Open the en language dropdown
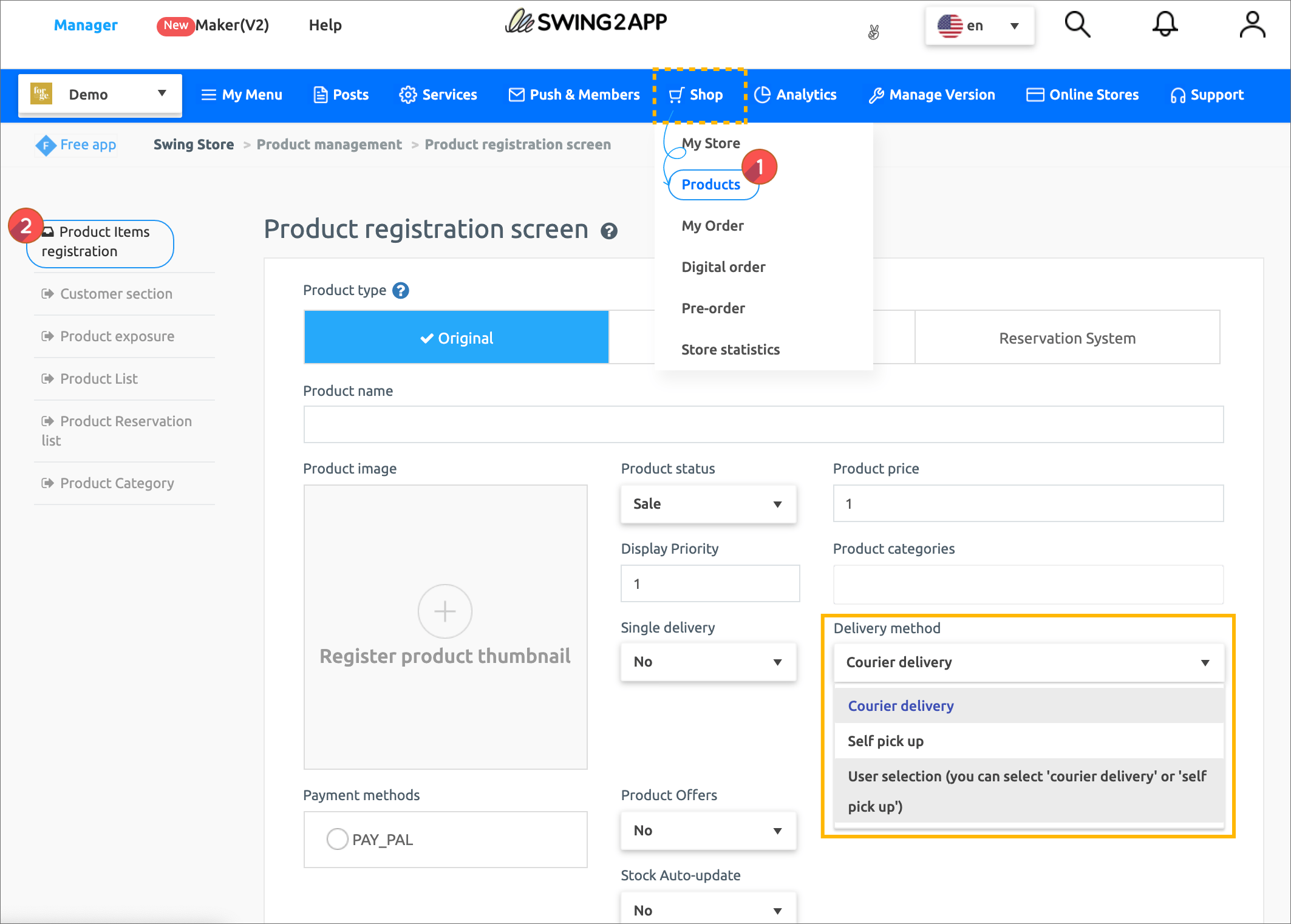The width and height of the screenshot is (1291, 924). 979,25
